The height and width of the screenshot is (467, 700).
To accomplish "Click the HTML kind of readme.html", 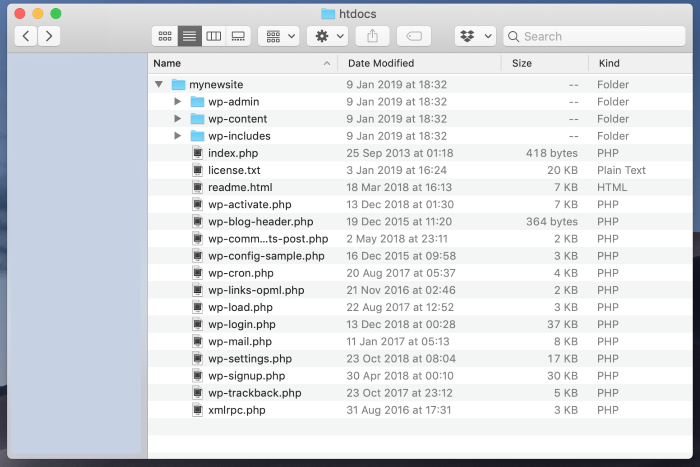I will [x=612, y=187].
